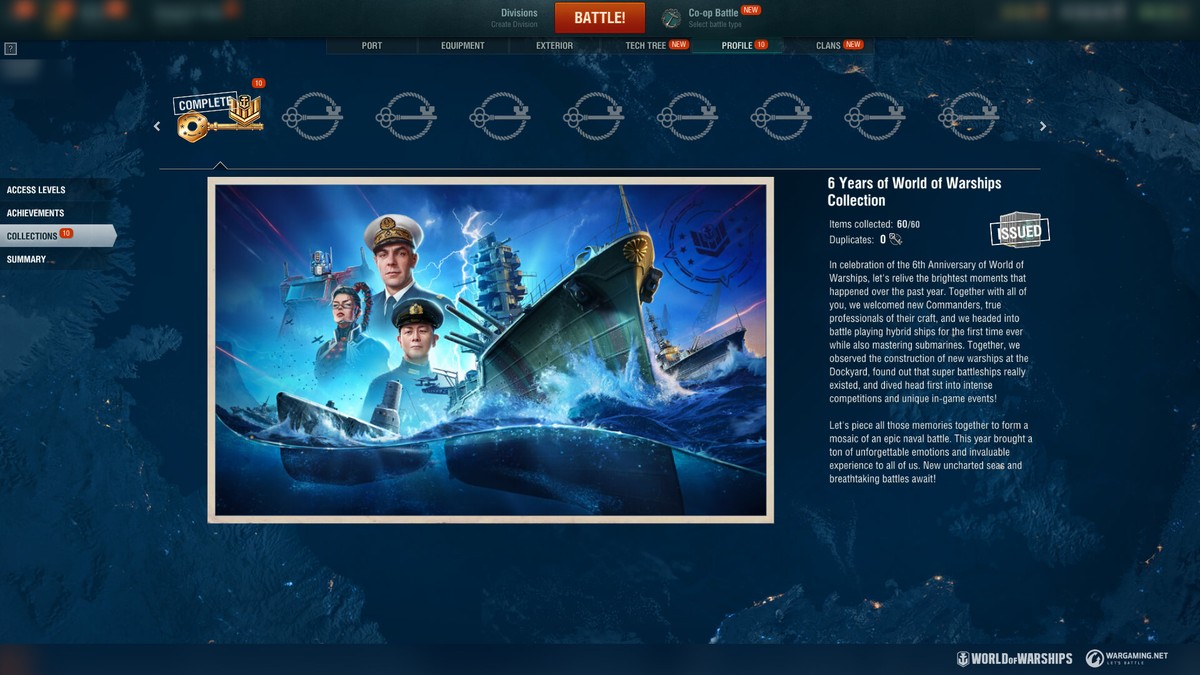The image size is (1200, 675).
Task: Select the last visible empty key slot
Action: tap(969, 116)
